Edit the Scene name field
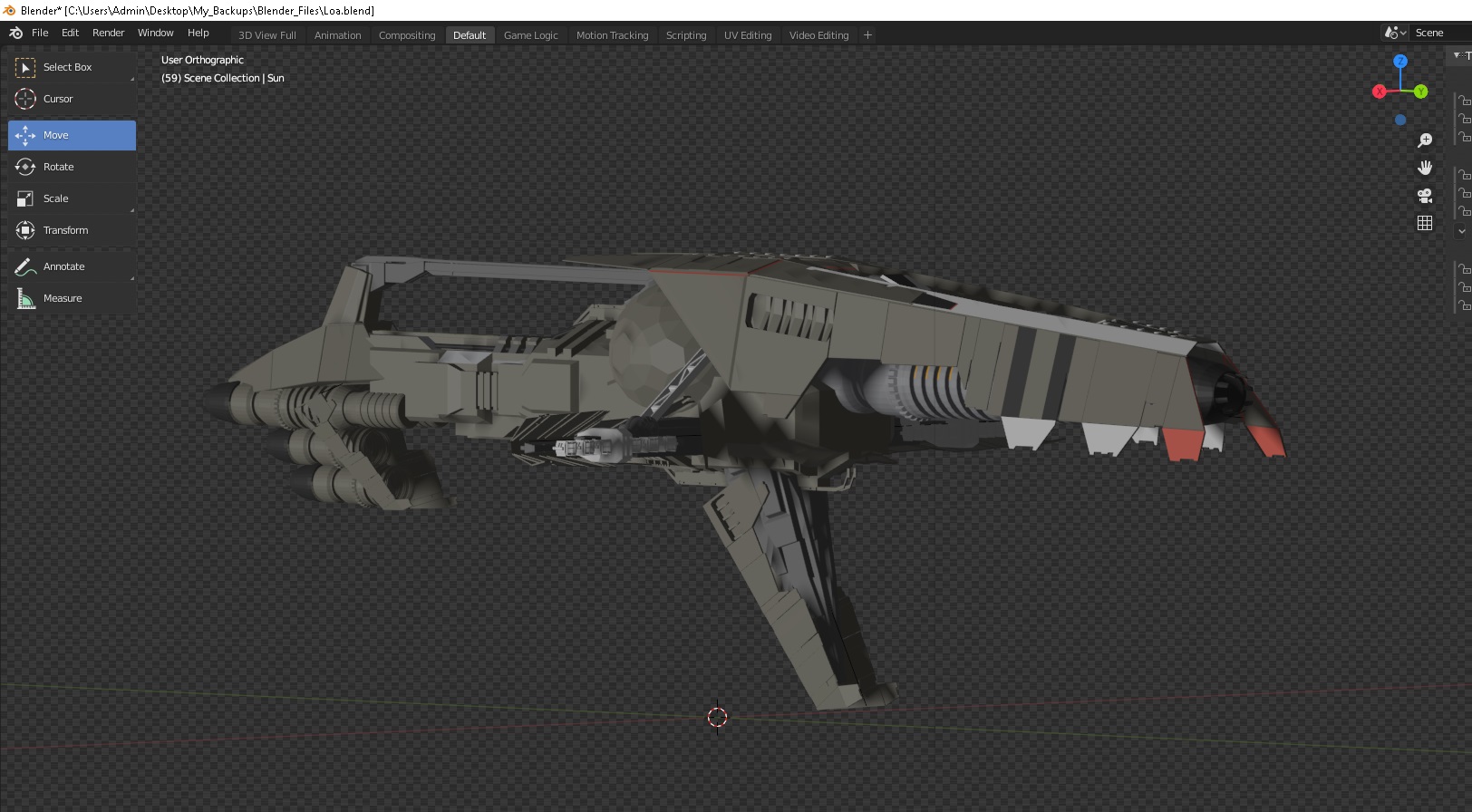Screen dimensions: 1472x812 click(1442, 33)
